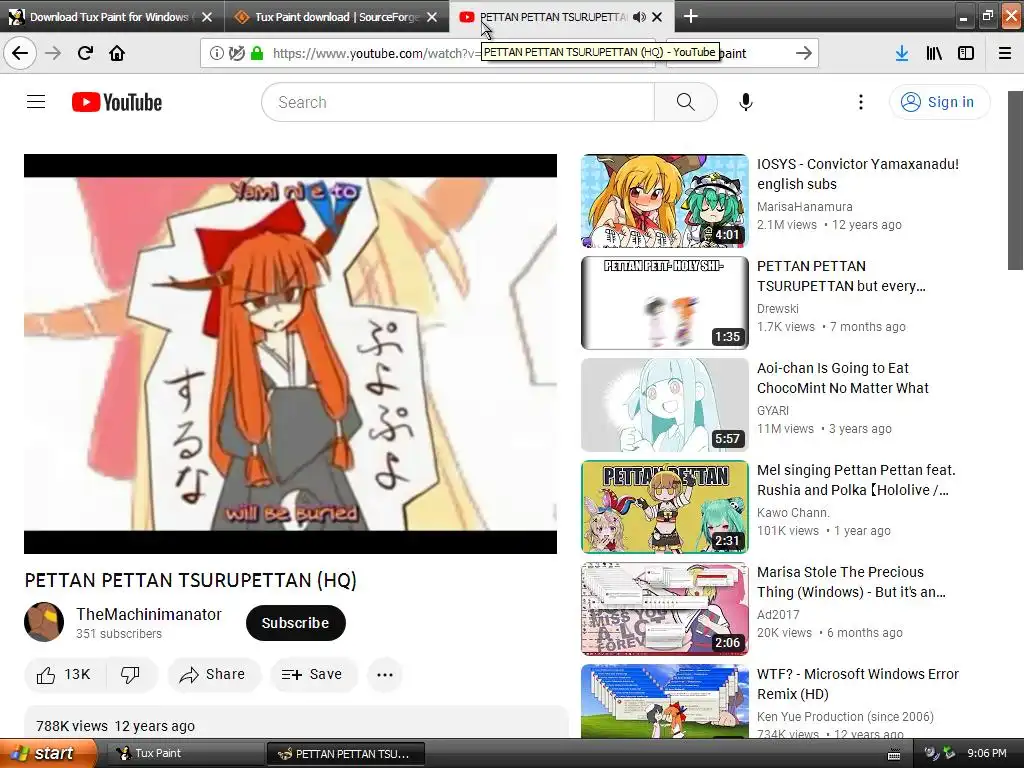Show site information icon in address bar
The width and height of the screenshot is (1024, 768).
click(x=216, y=53)
